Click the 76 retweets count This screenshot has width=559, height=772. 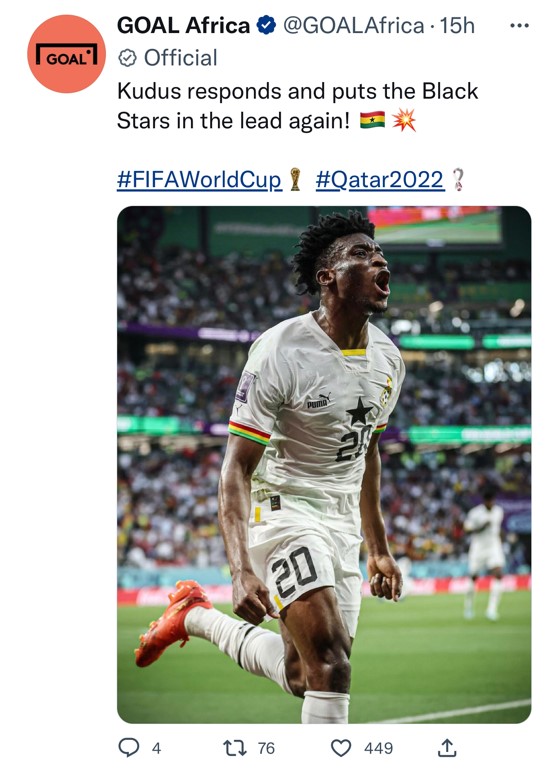(266, 748)
